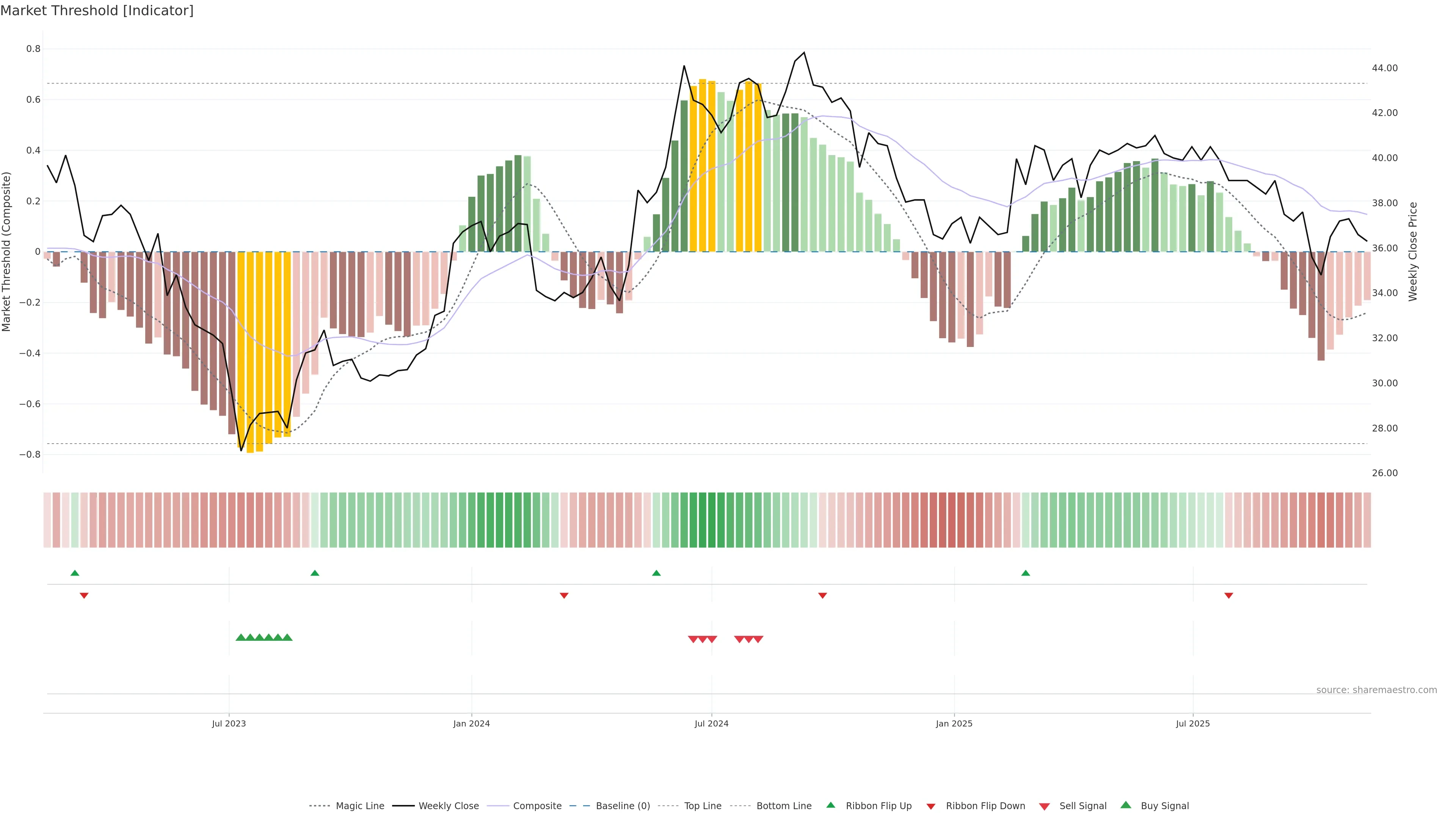Click the Sell Signal legend marker icon

coord(1044,806)
